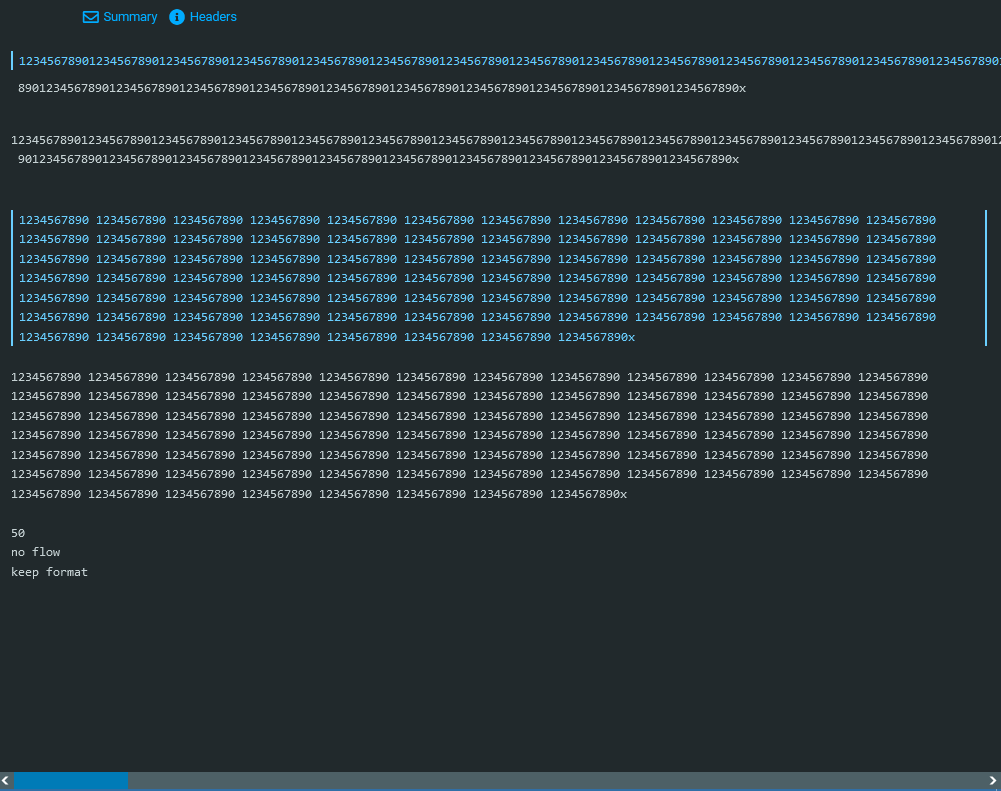Click the second unquoted wrapped paragraph
The width and height of the screenshot is (1001, 791).
[400, 140]
